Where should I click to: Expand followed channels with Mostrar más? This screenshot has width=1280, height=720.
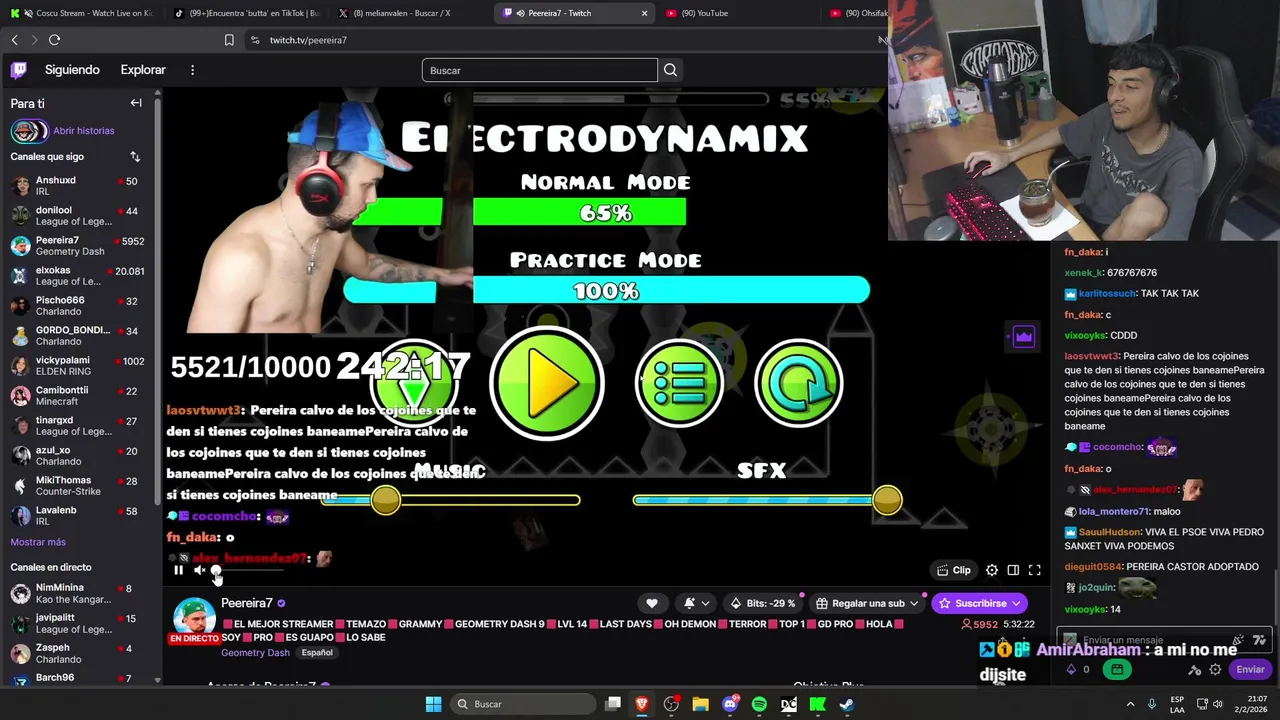point(38,542)
